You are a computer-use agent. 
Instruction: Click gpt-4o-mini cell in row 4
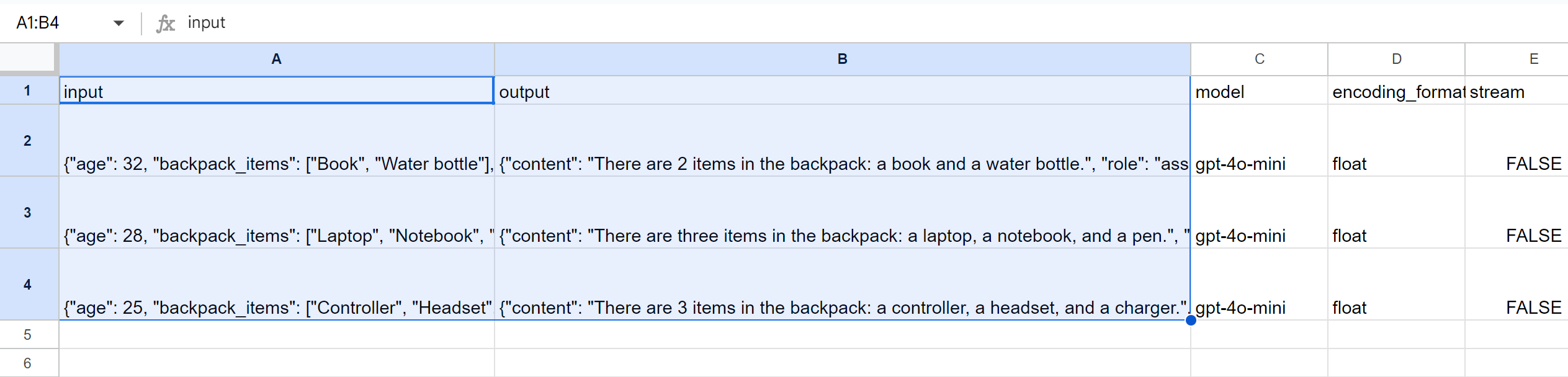1259,308
